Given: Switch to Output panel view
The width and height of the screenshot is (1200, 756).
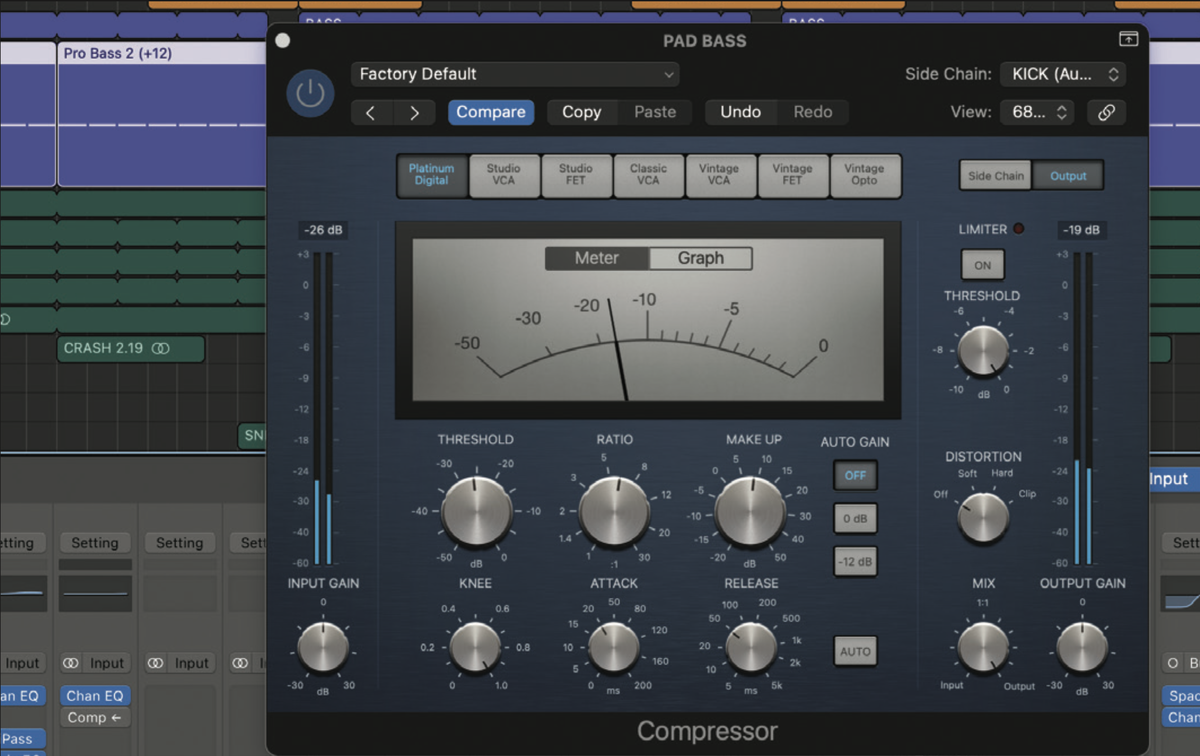Looking at the screenshot, I should (1068, 176).
